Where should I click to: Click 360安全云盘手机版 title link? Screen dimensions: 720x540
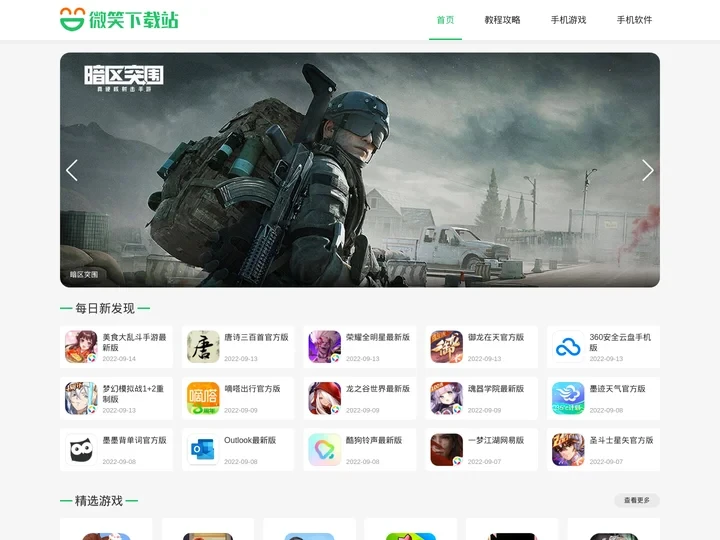pyautogui.click(x=620, y=342)
